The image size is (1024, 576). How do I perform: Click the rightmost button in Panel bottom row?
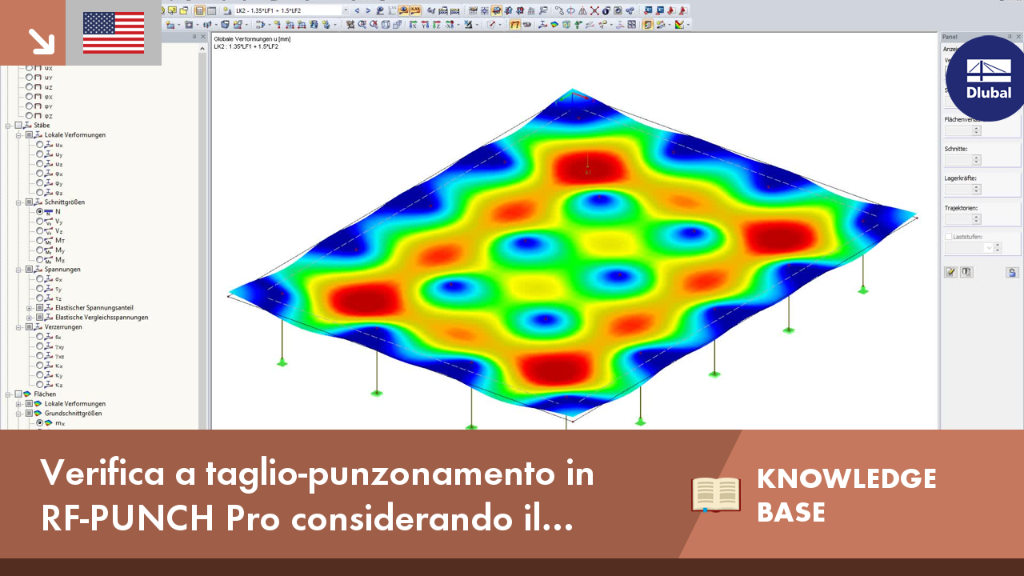[x=1012, y=272]
